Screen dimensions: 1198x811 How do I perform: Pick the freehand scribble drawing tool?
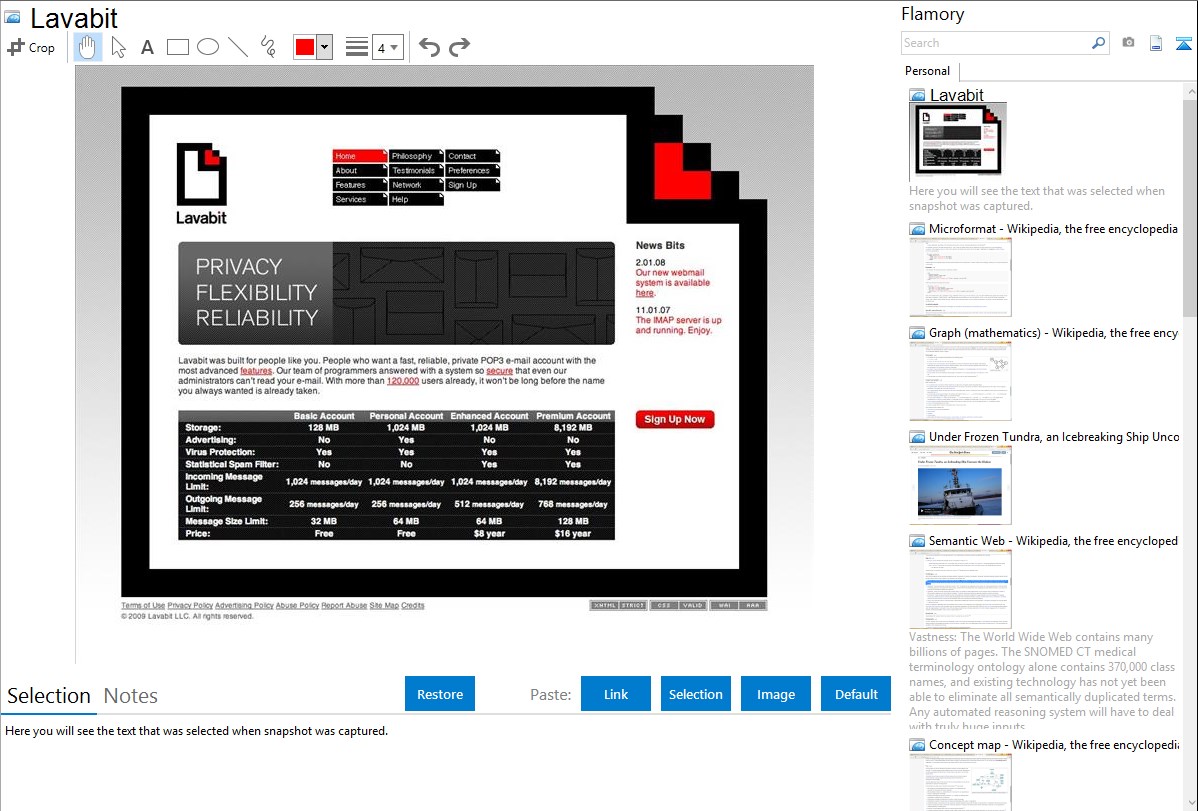(268, 47)
